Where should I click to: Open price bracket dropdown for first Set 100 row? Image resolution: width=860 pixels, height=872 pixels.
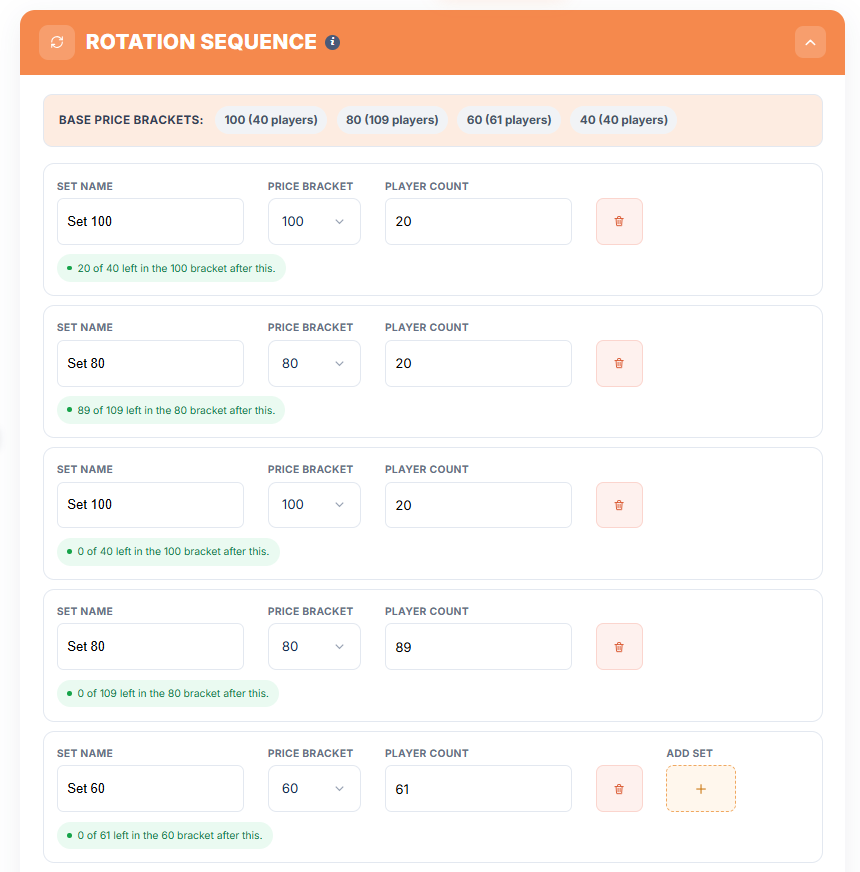pos(314,221)
